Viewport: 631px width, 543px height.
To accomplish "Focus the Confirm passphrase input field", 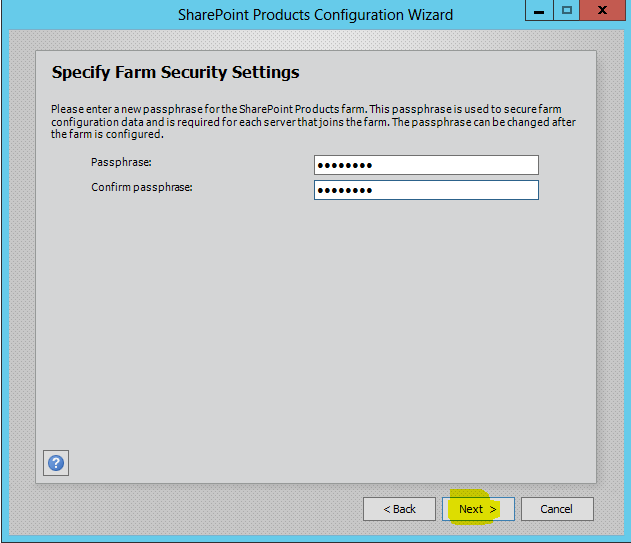I will click(426, 190).
